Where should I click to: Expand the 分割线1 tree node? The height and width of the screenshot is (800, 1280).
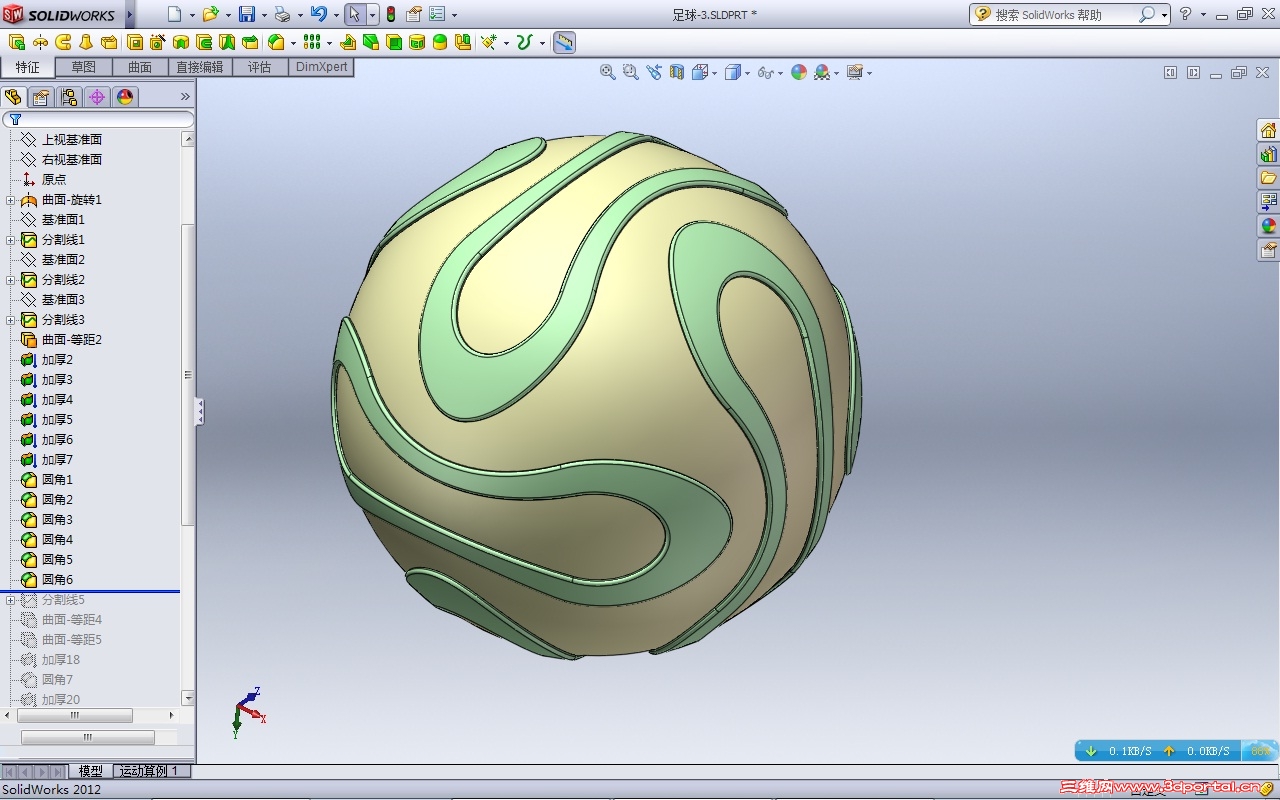coord(11,240)
